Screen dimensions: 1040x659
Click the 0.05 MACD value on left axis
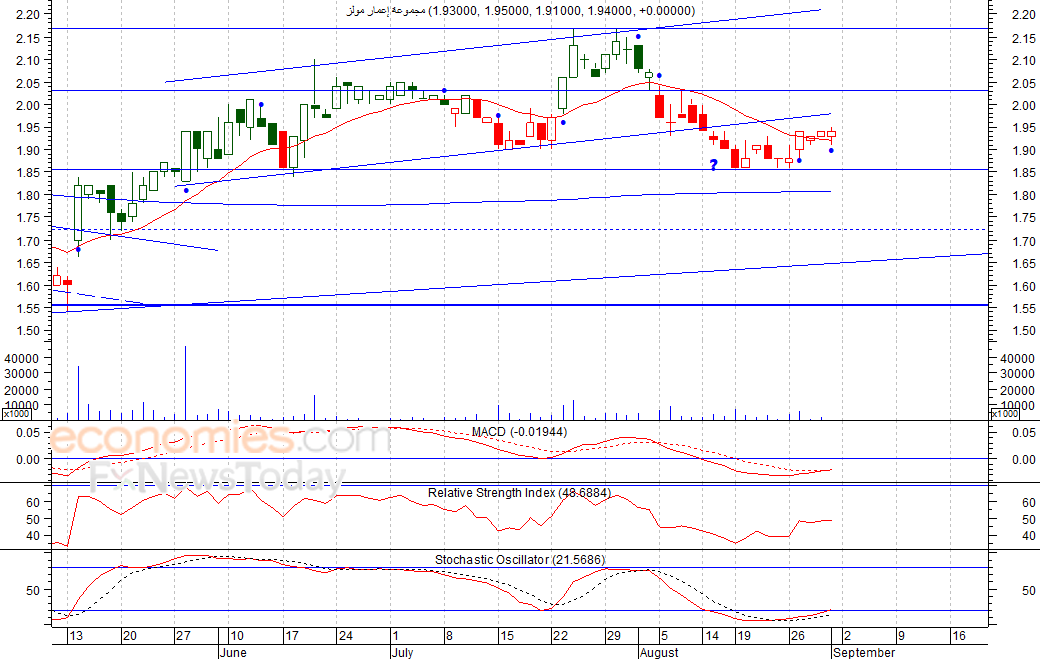click(x=28, y=433)
